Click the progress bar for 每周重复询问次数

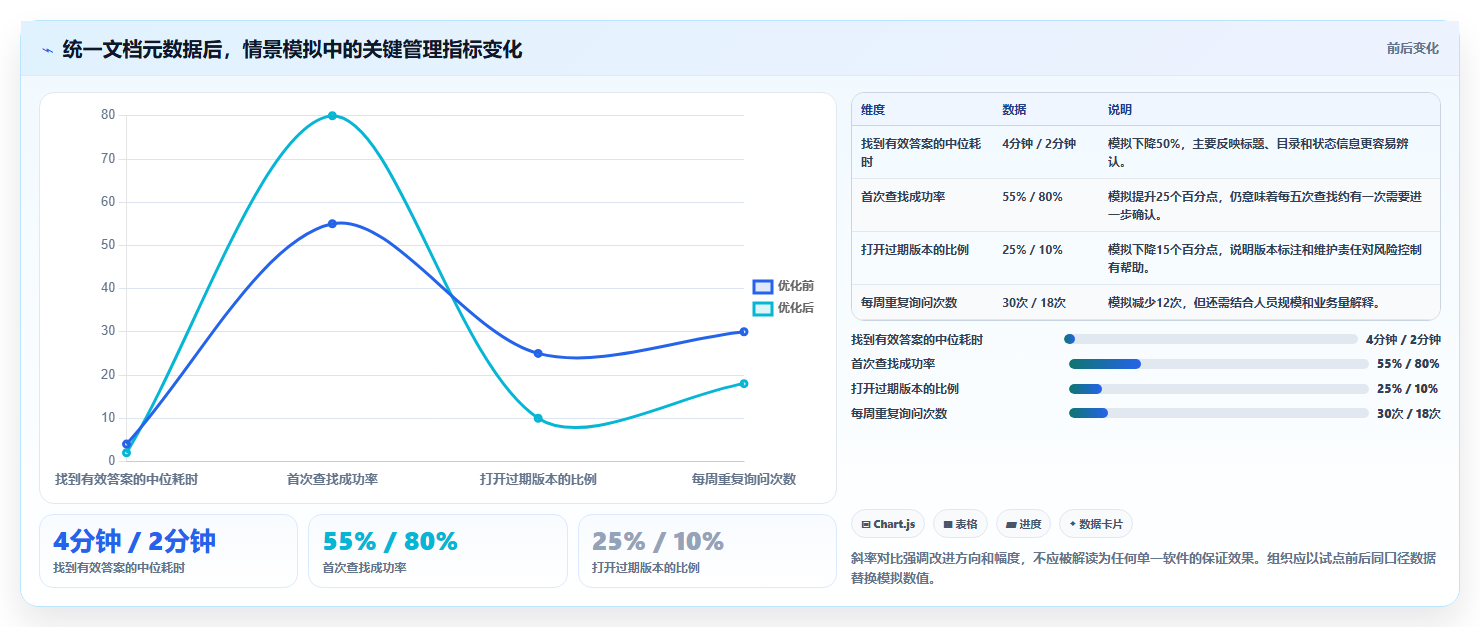point(1219,413)
